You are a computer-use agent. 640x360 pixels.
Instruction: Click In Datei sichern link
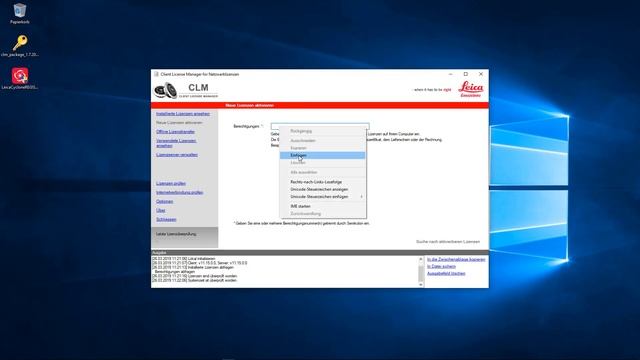441,267
